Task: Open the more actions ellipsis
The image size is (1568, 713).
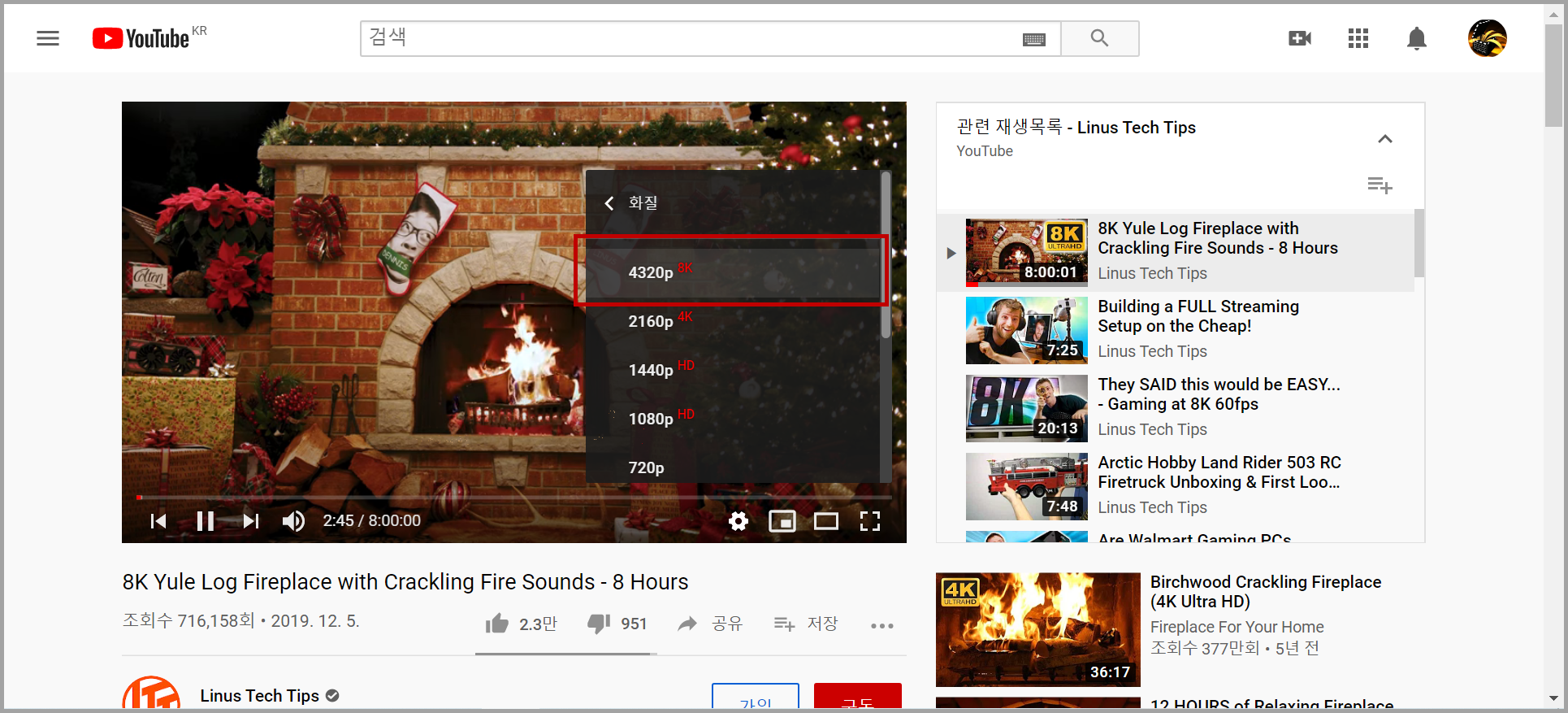Action: coord(882,625)
